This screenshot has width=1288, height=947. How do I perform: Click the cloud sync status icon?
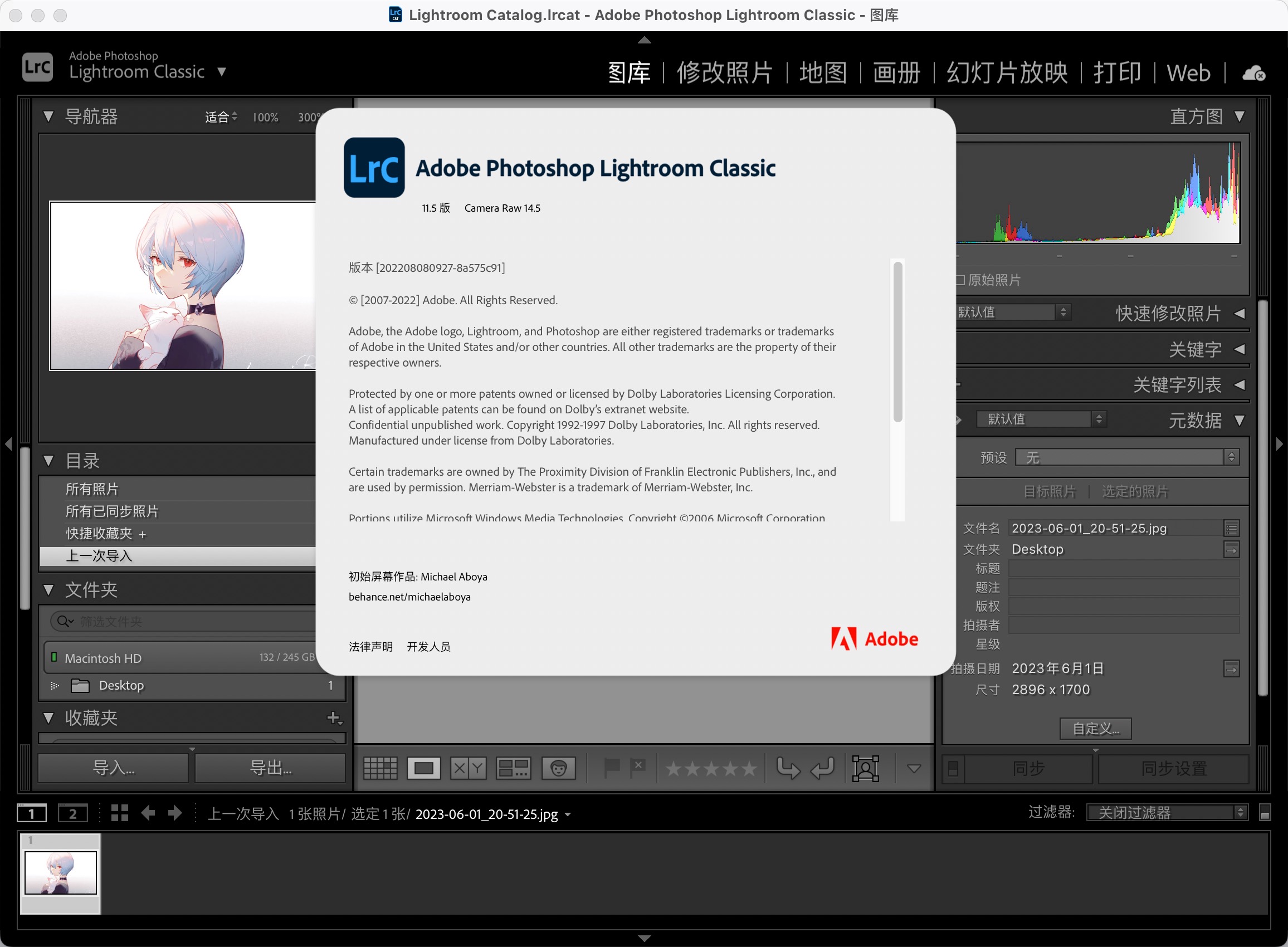pos(1253,74)
